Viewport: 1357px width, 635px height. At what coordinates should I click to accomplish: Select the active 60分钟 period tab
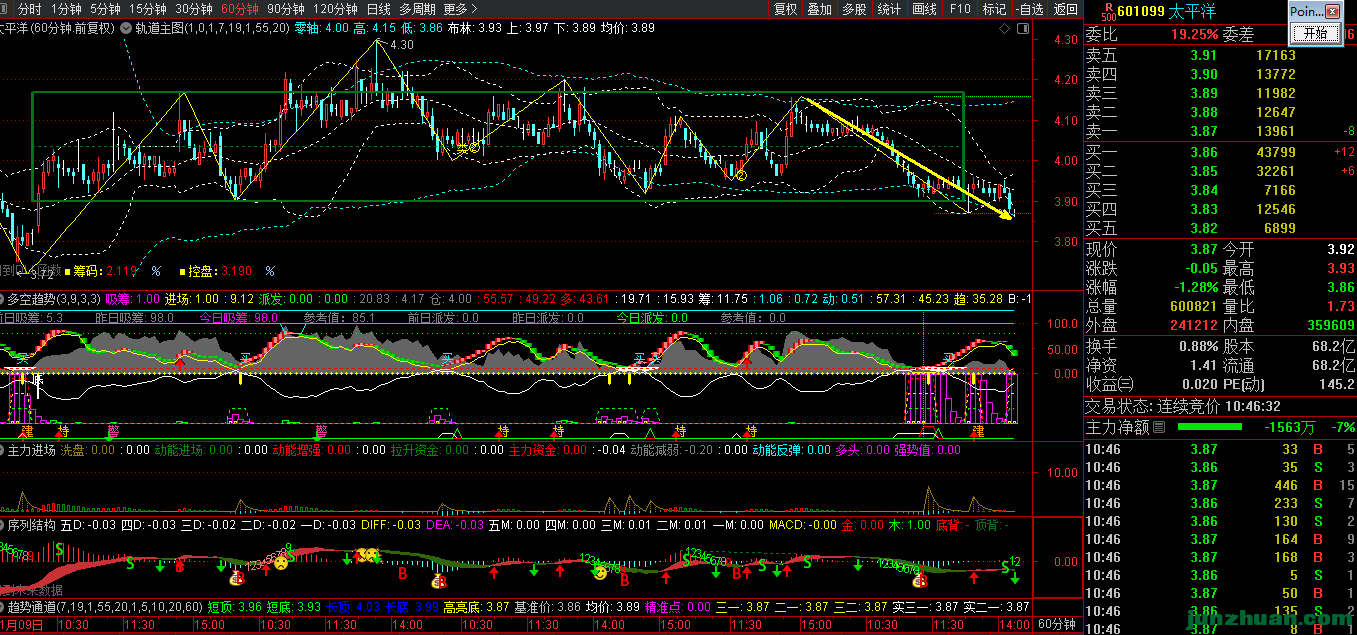(x=240, y=9)
